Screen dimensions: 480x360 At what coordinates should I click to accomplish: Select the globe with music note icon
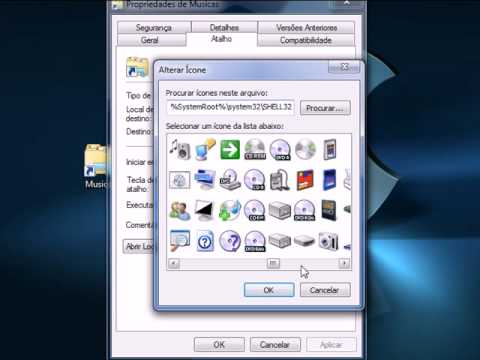(230, 211)
